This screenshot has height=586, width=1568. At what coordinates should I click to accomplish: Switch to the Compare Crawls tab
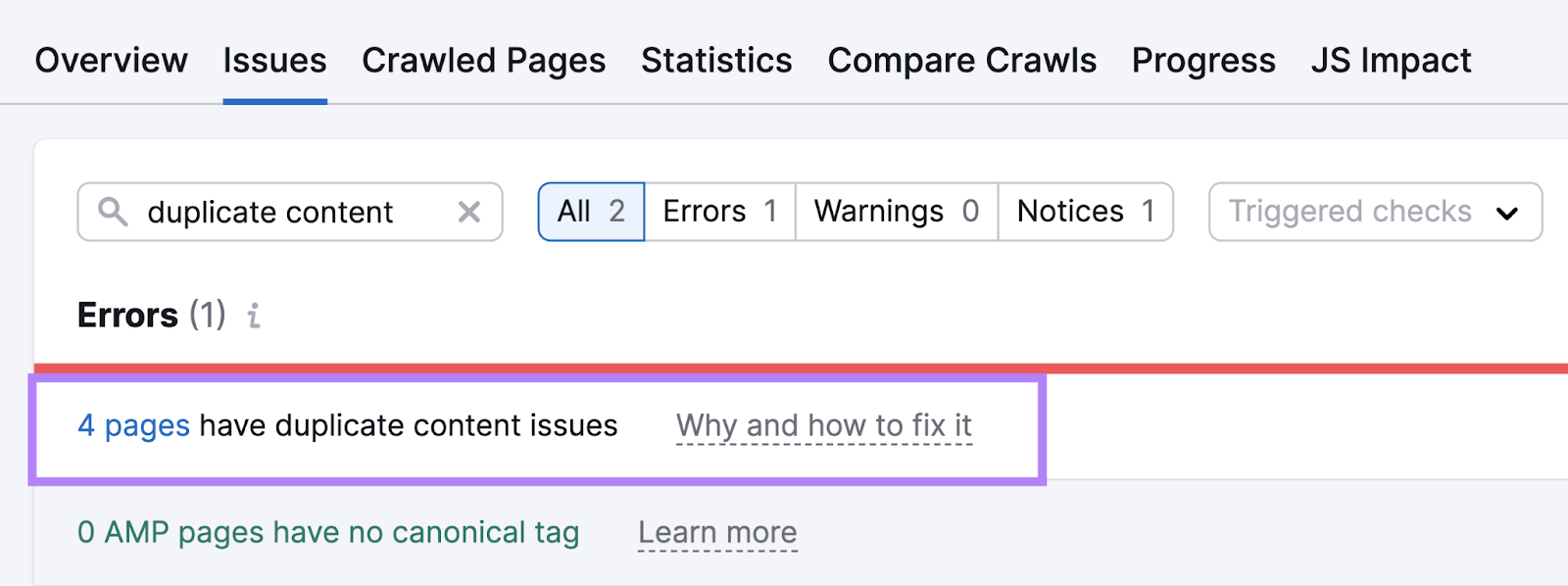point(961,61)
